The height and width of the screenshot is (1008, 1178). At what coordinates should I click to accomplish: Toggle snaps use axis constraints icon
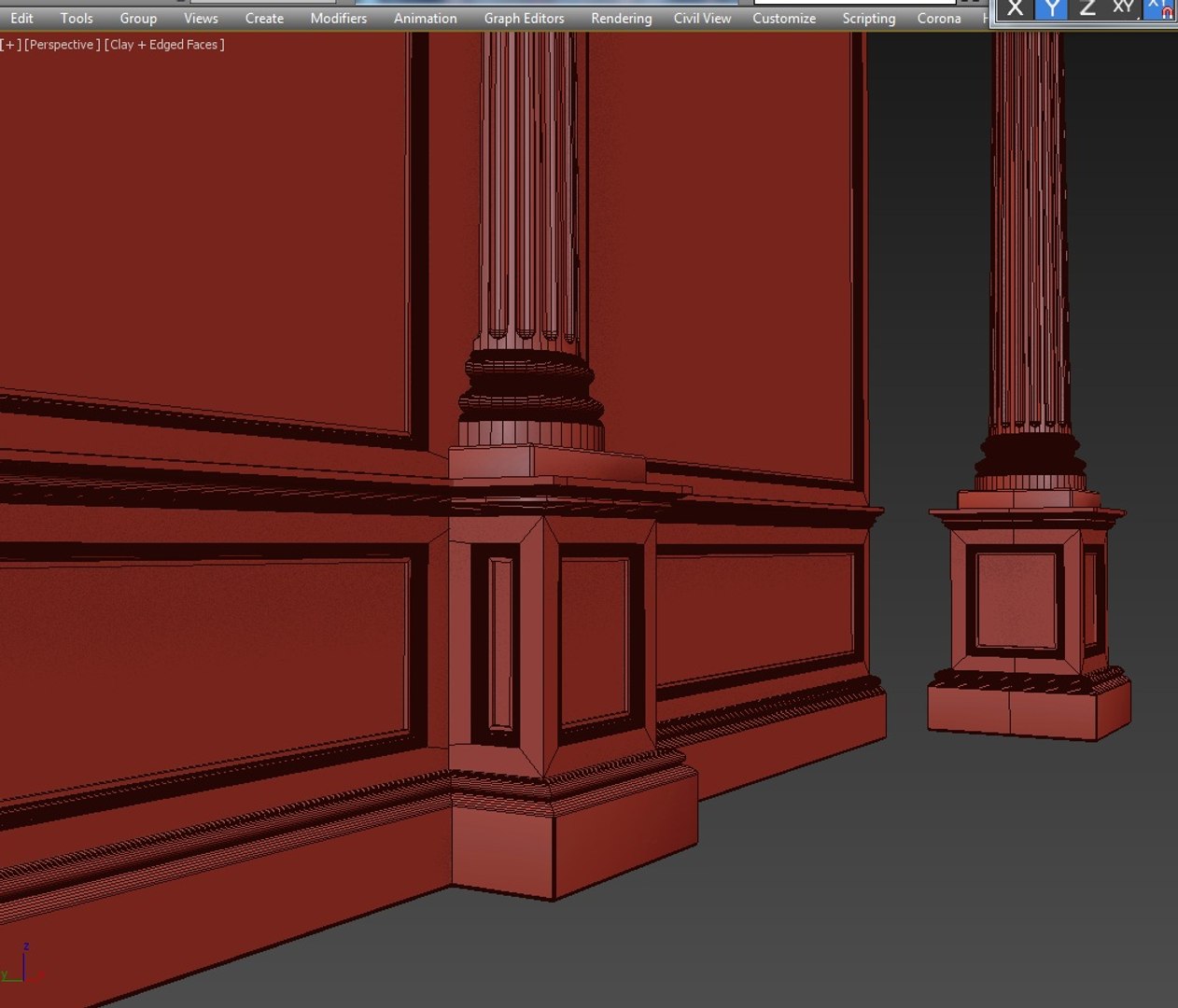(1159, 9)
